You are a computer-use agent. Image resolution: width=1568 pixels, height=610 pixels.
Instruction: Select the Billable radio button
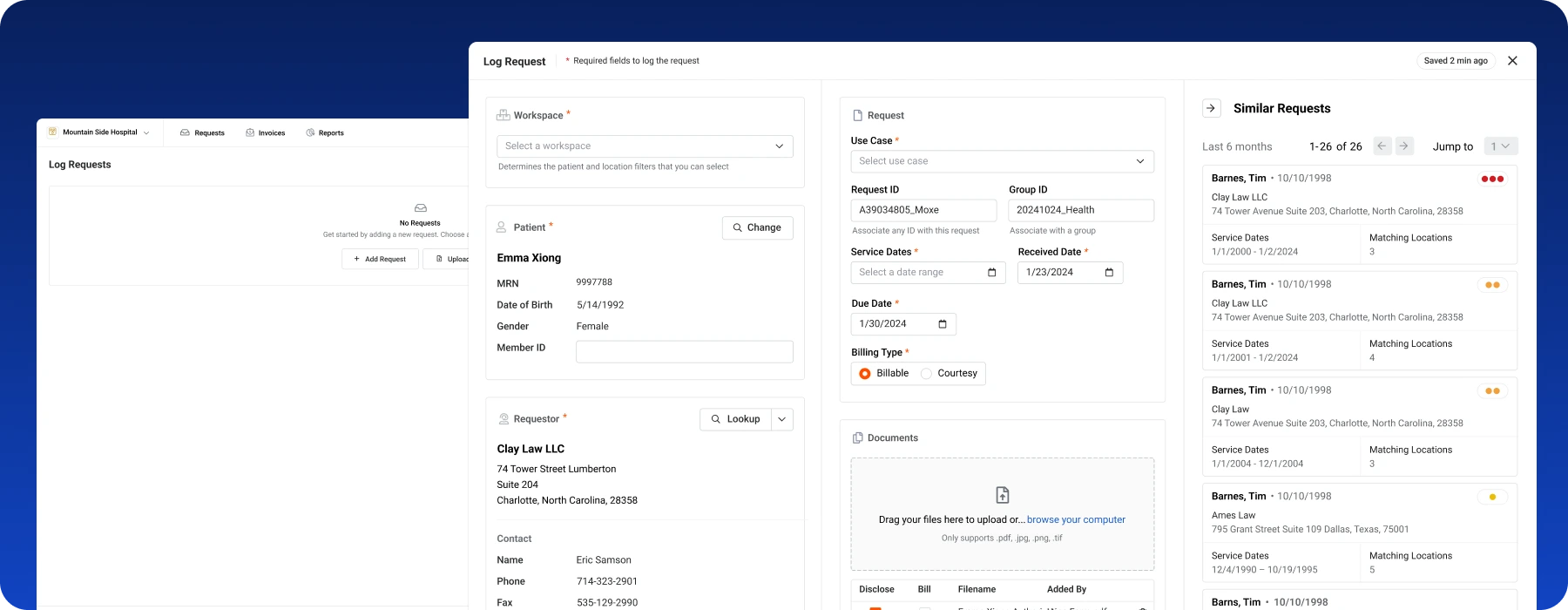coord(865,374)
